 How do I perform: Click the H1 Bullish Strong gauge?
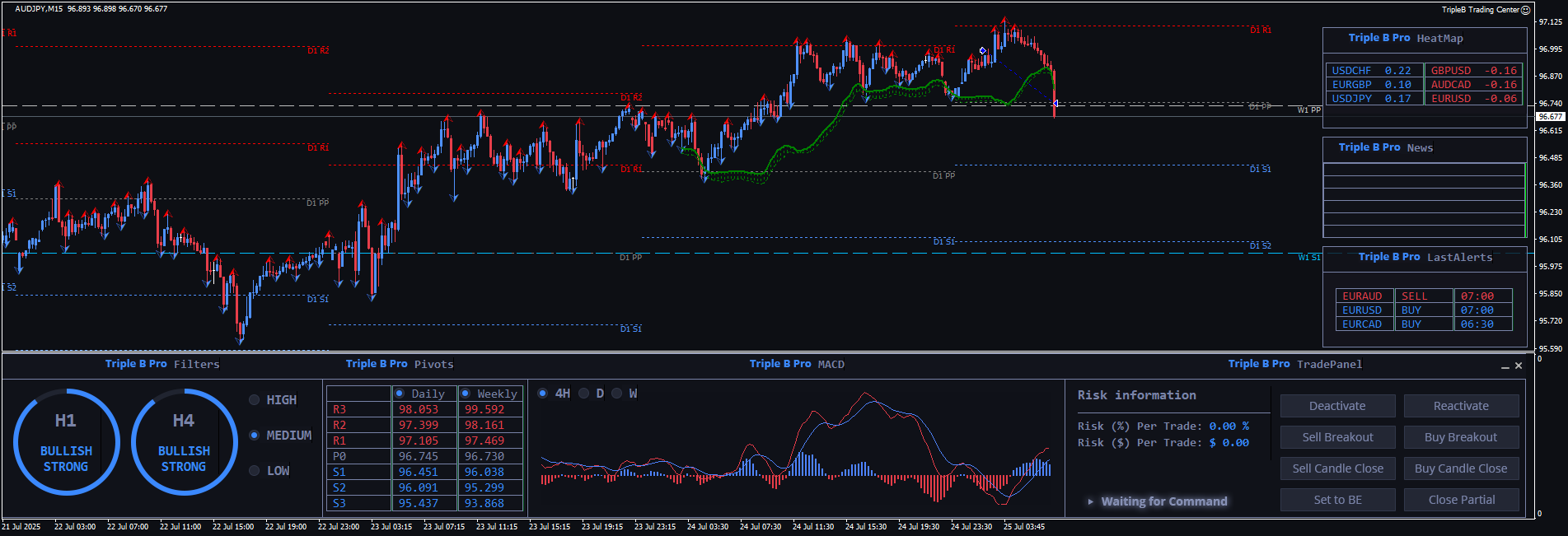click(x=66, y=442)
